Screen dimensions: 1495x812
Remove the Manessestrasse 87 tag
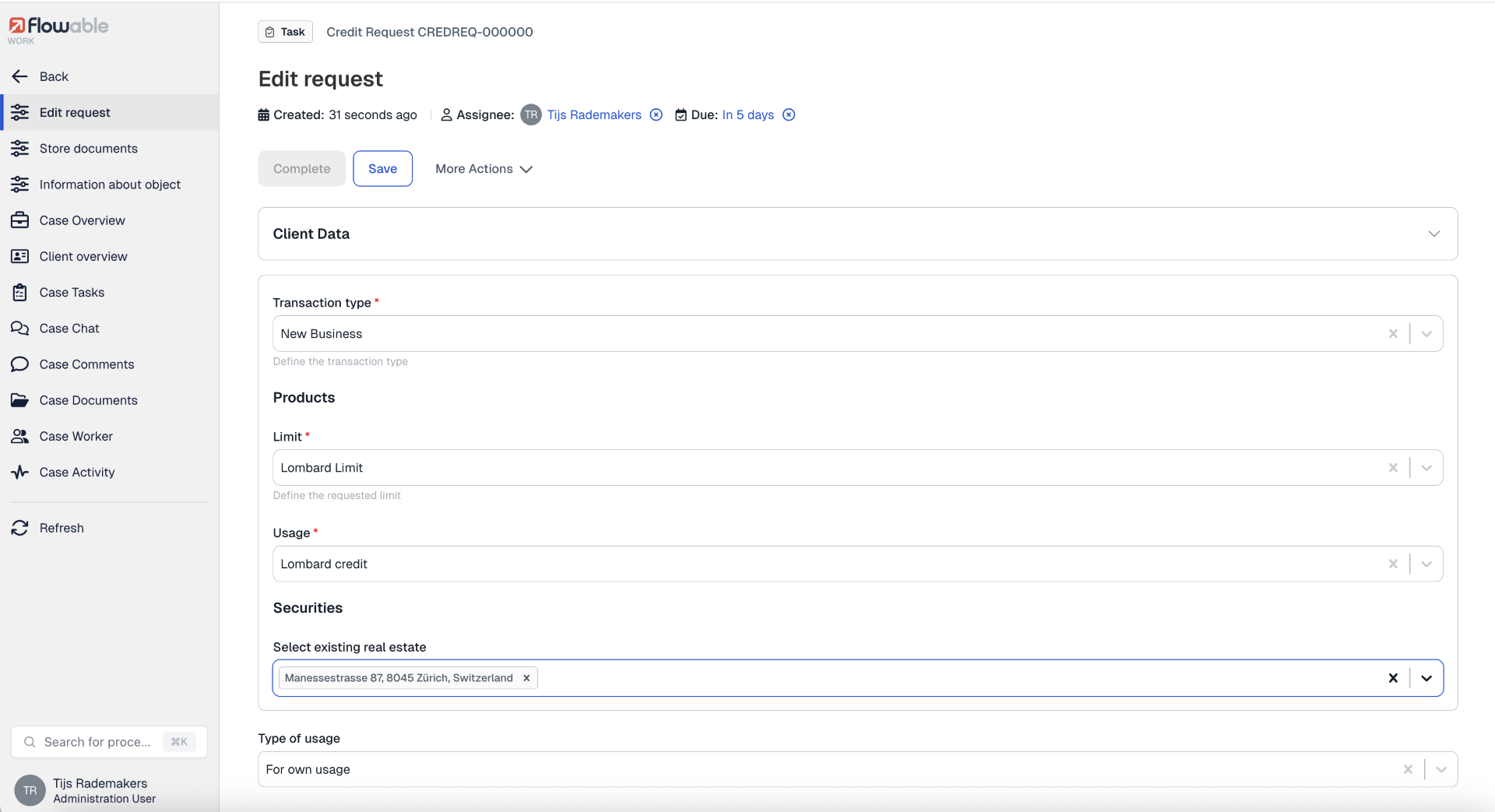click(x=526, y=678)
